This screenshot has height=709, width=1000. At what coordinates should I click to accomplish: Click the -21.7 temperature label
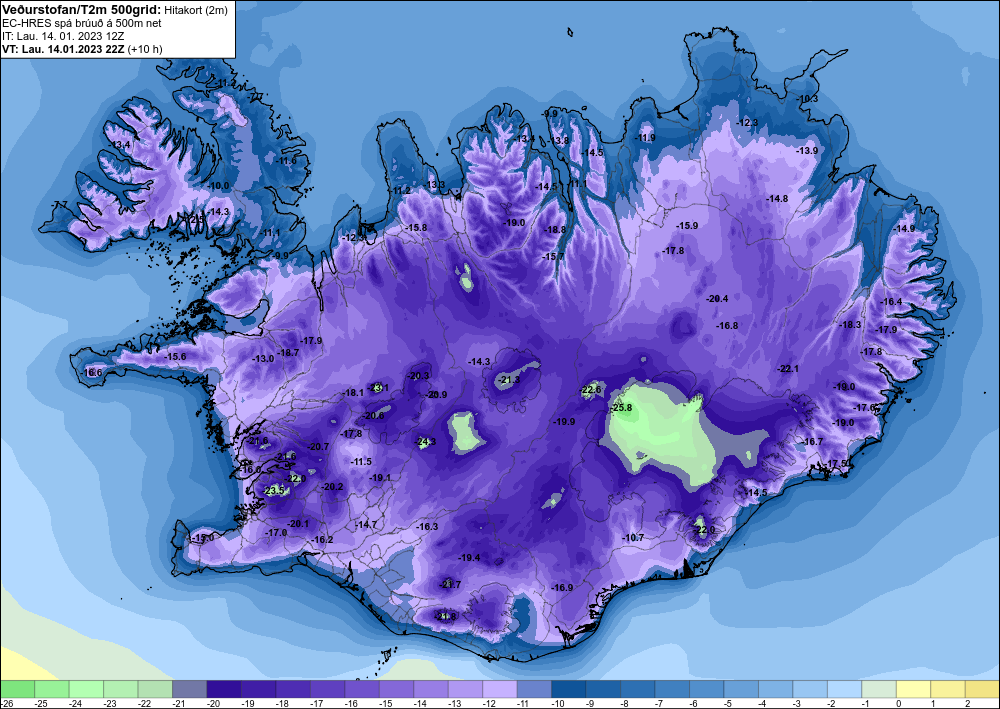click(450, 584)
